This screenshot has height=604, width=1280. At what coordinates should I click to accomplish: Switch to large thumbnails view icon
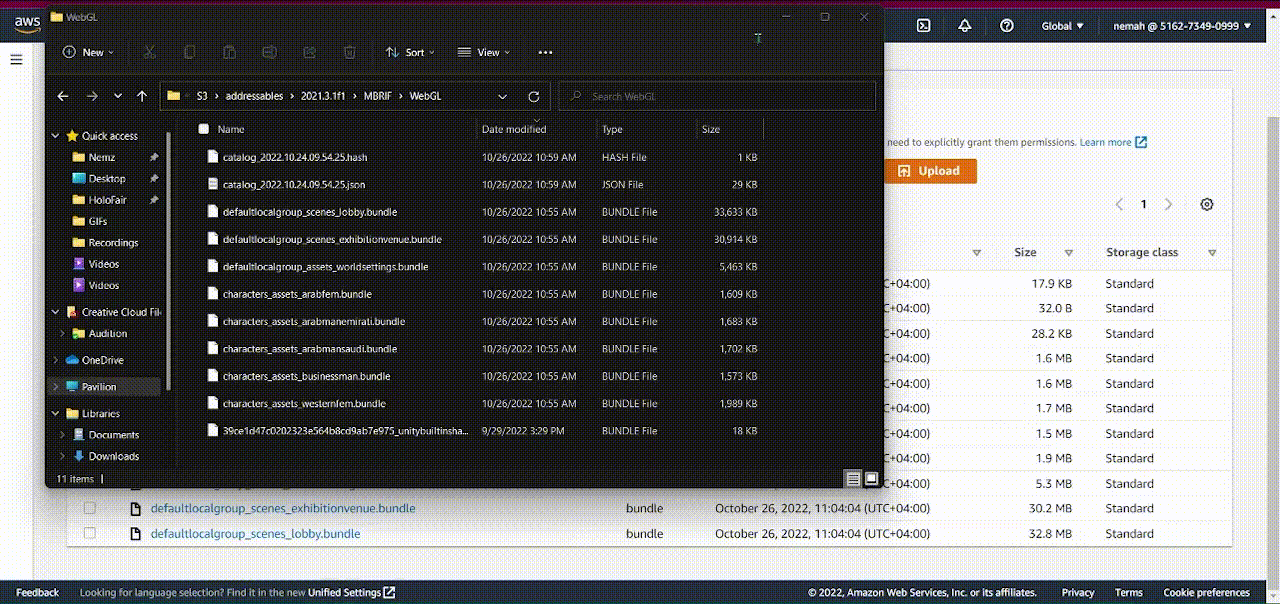pos(871,479)
